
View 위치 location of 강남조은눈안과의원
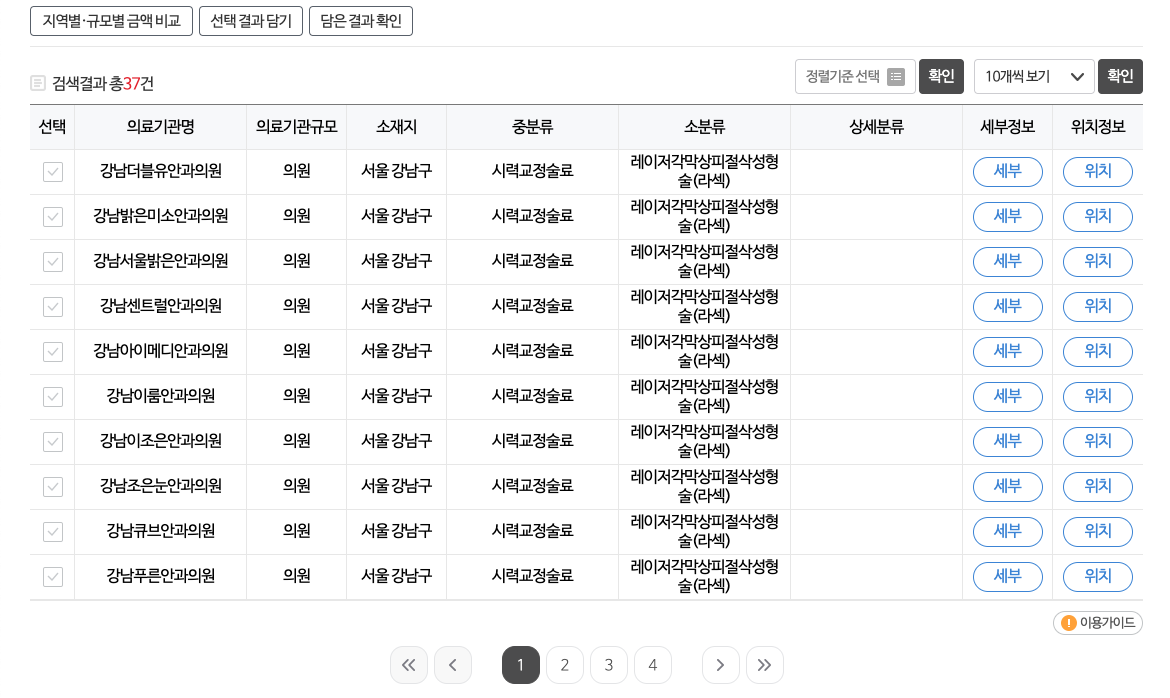(1097, 486)
